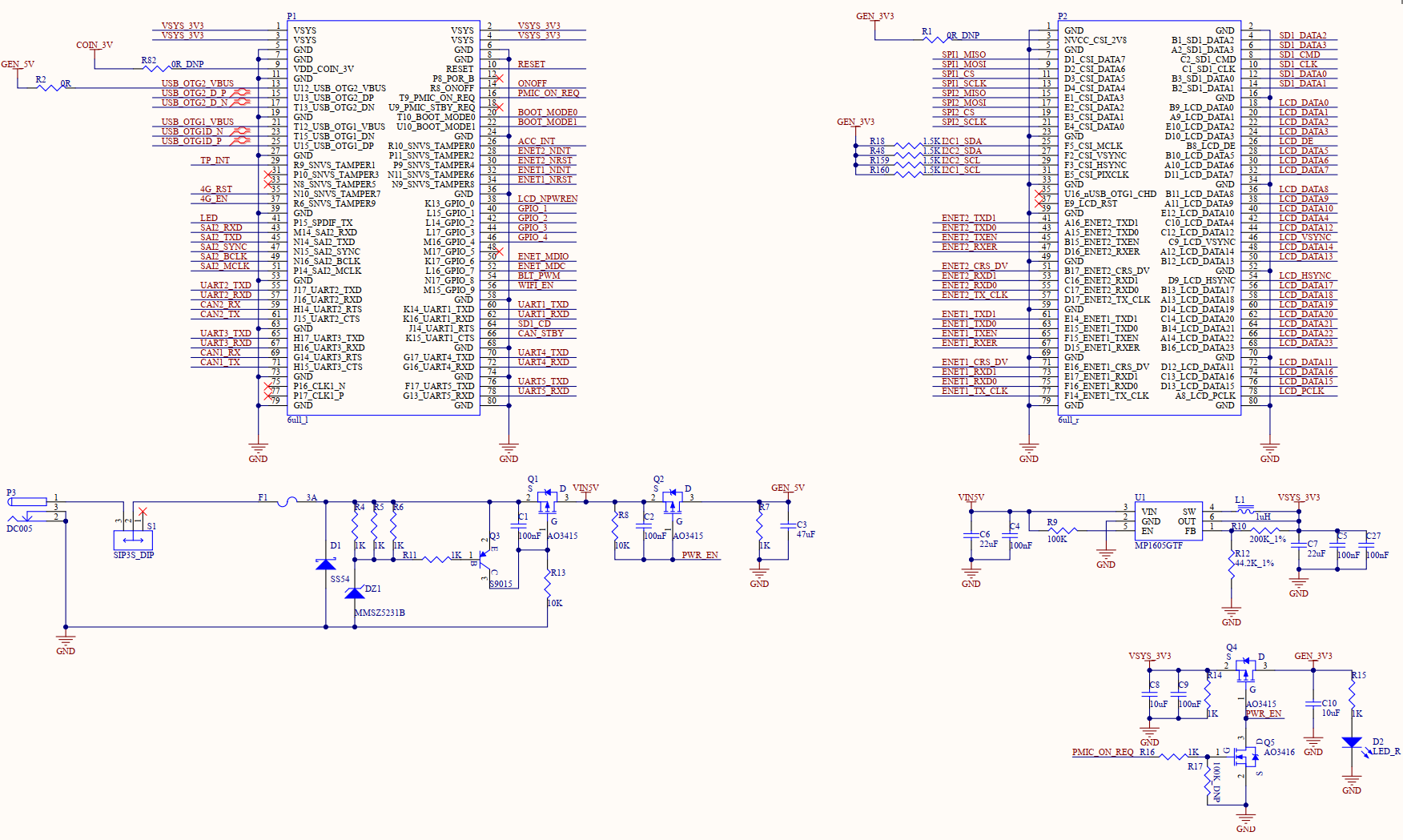Click the R82 0R_DNP resistor
1403x840 pixels.
pyautogui.click(x=155, y=69)
